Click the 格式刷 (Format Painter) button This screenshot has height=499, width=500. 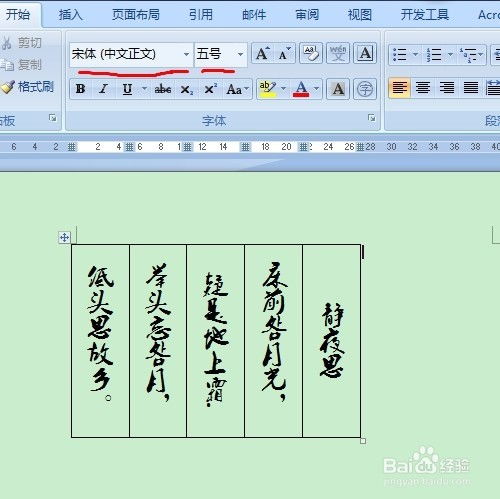(x=27, y=87)
